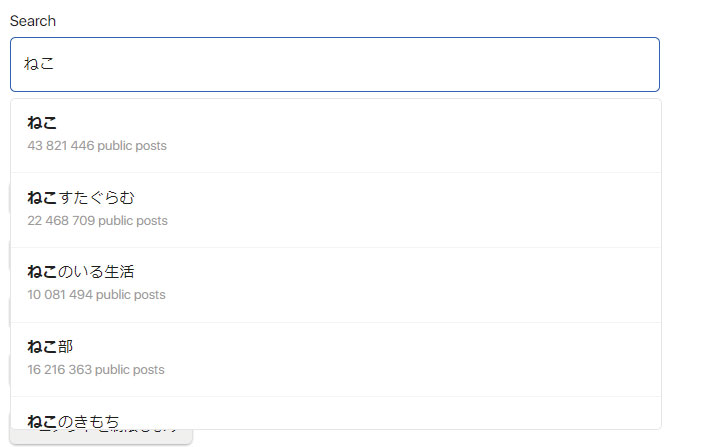
Task: Click the 22 468 709 public posts count
Action: (97, 220)
